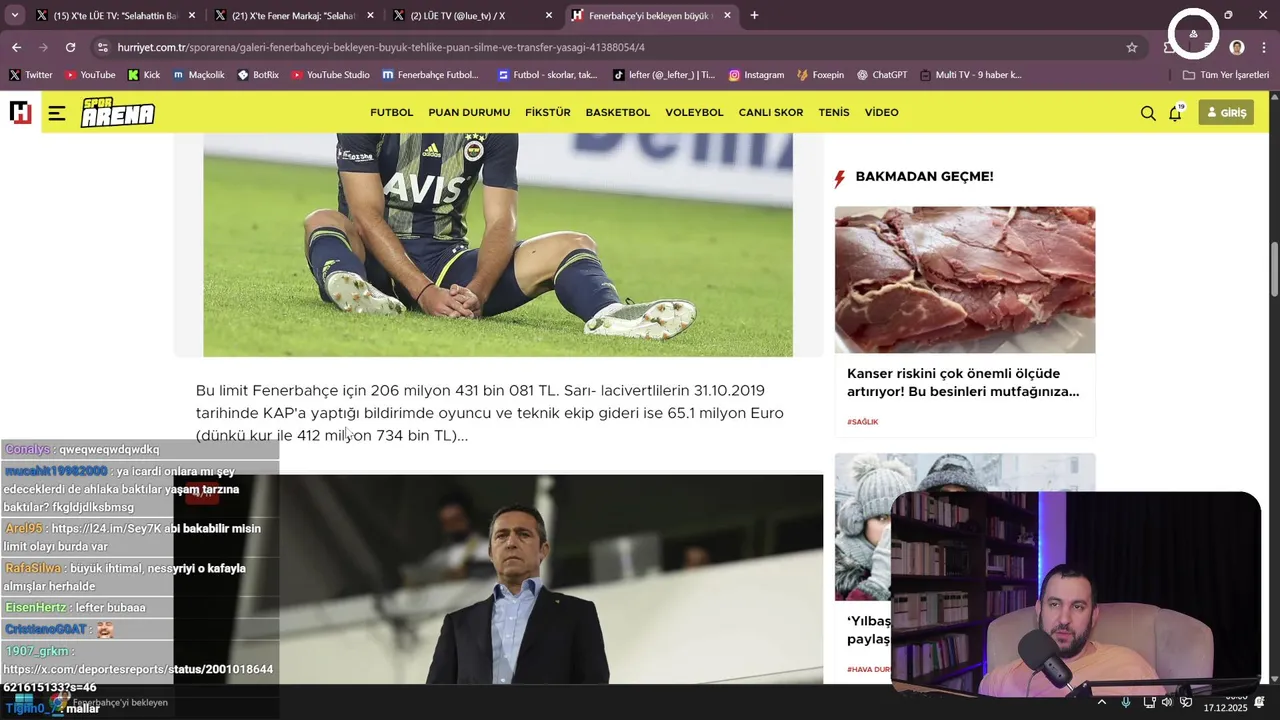The image size is (1280, 720).
Task: Open a new browser tab with plus button
Action: click(754, 16)
